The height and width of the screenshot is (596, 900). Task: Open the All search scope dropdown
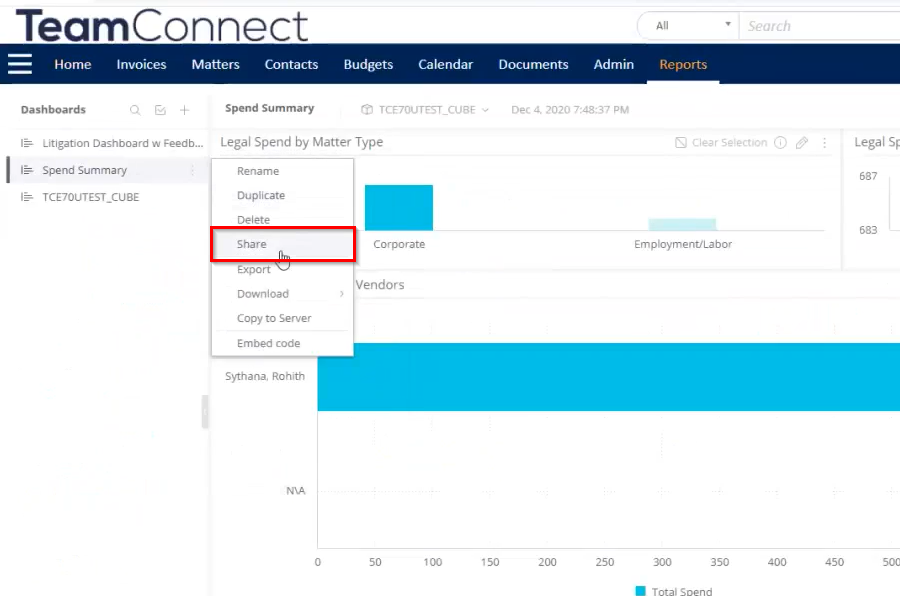(689, 26)
